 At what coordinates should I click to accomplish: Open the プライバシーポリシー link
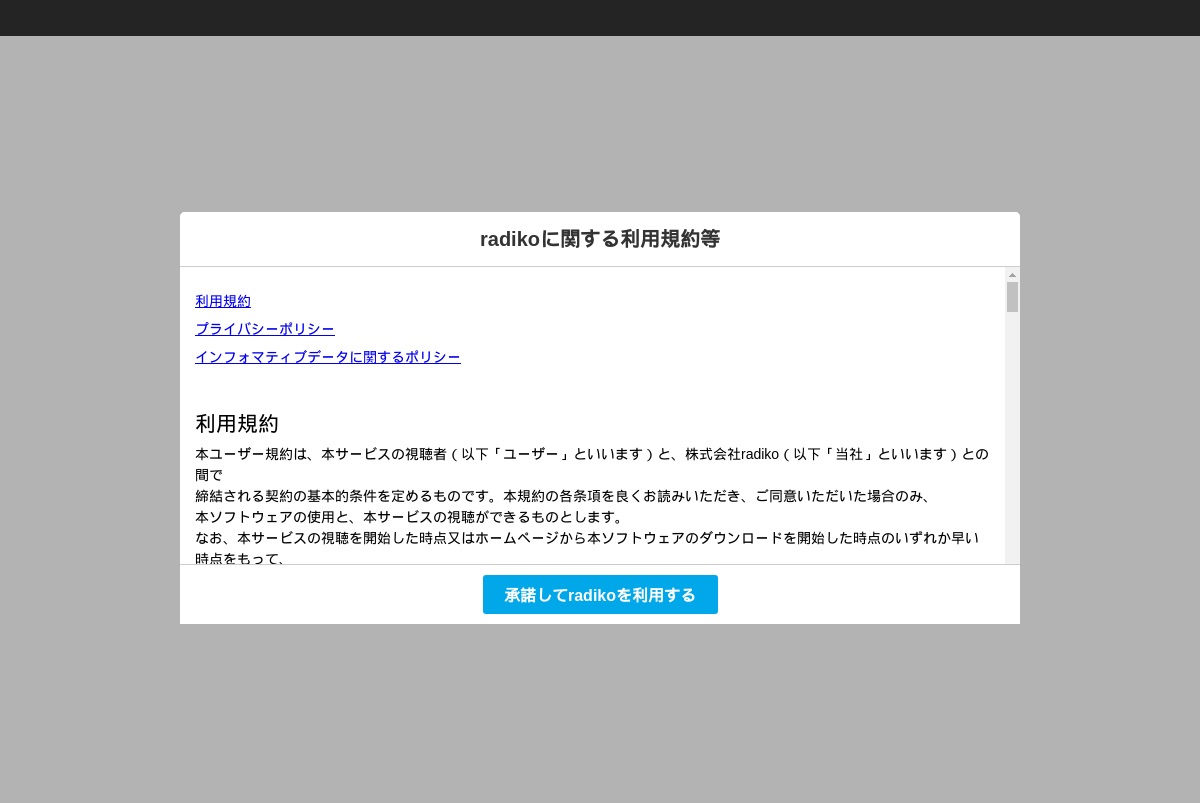point(265,329)
